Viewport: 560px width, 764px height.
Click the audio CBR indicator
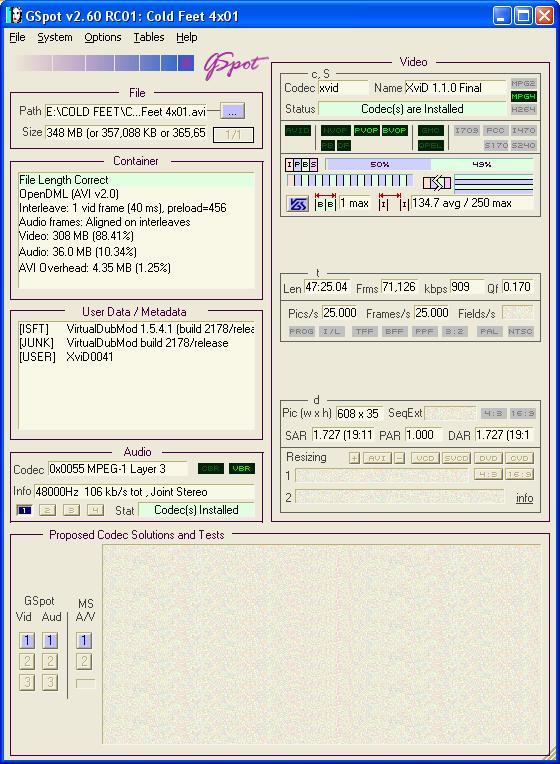pos(211,469)
